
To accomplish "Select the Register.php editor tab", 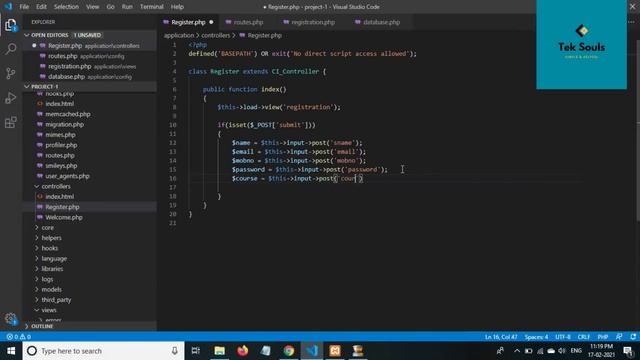I will 188,22.
